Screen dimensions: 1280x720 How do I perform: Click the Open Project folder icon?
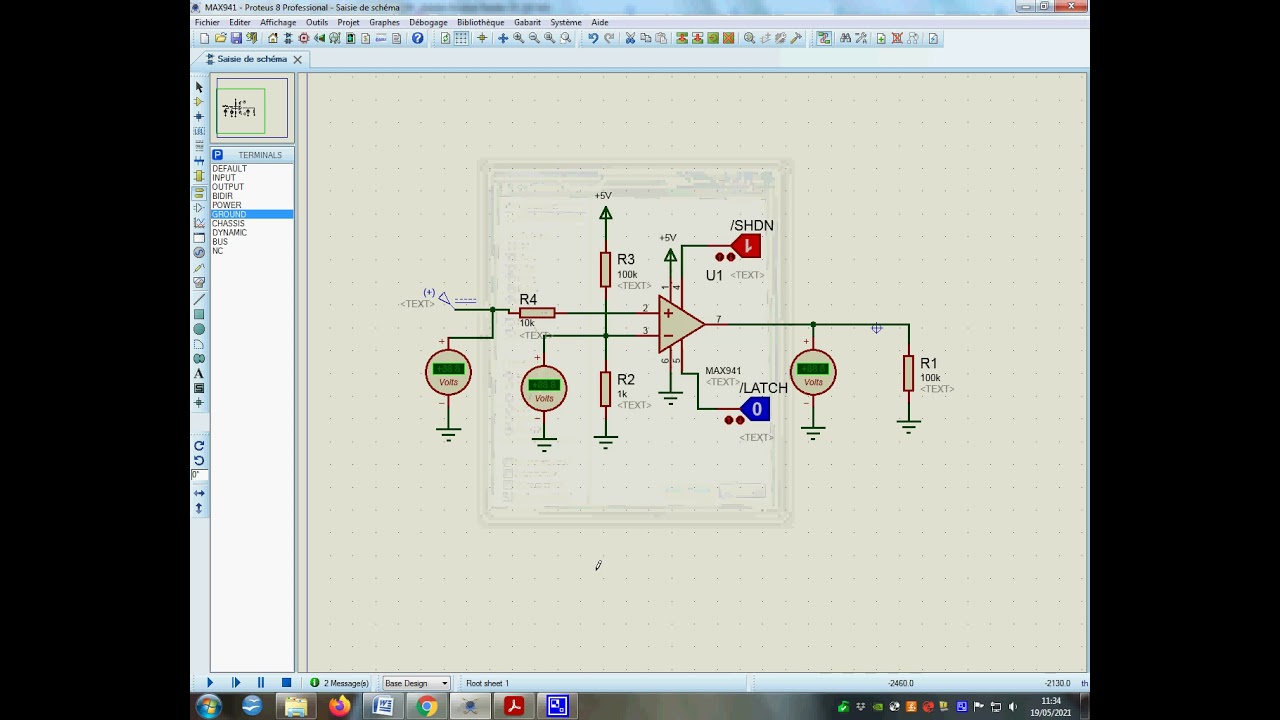(220, 38)
